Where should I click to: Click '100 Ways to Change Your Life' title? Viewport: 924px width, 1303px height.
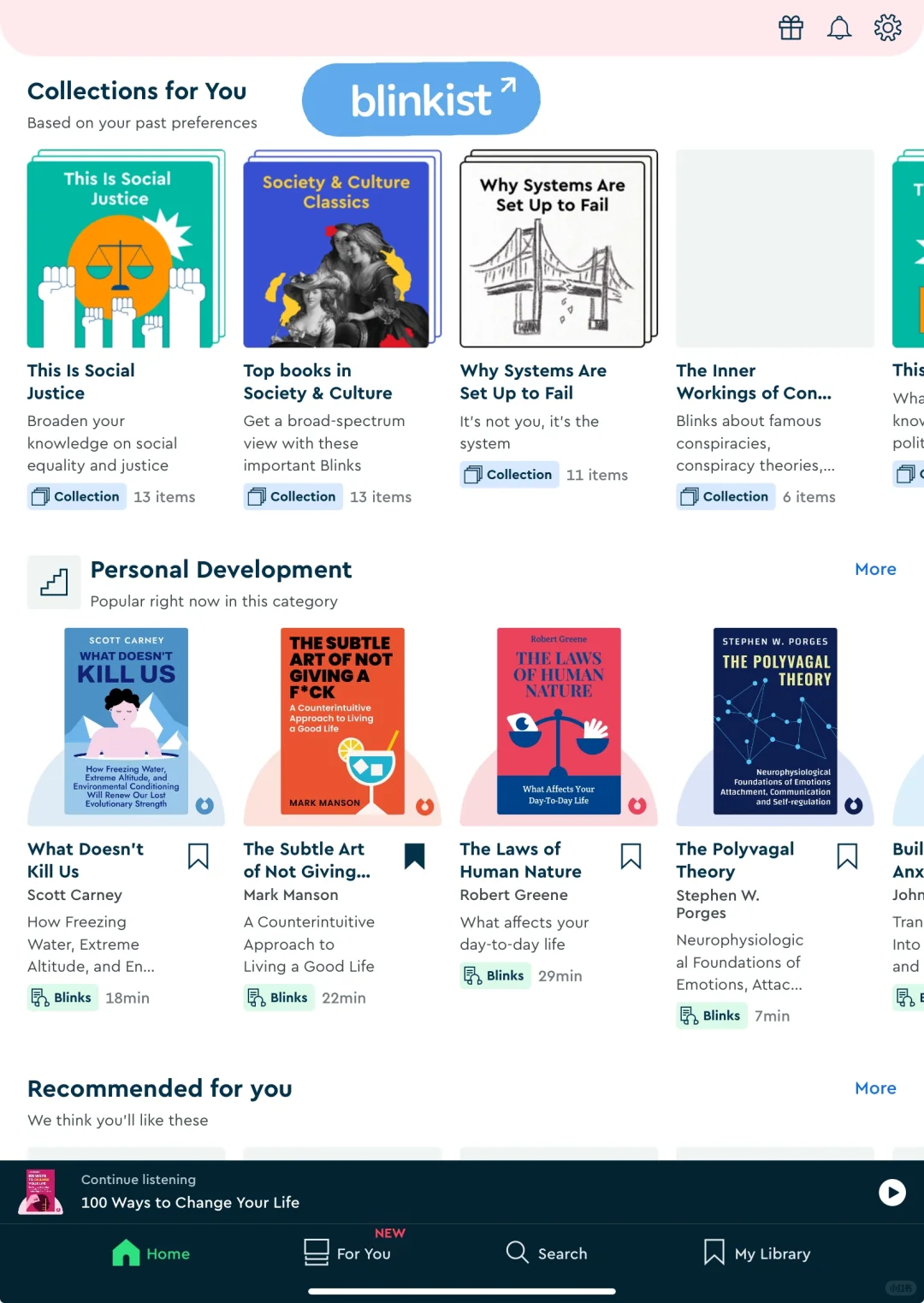pos(190,1202)
